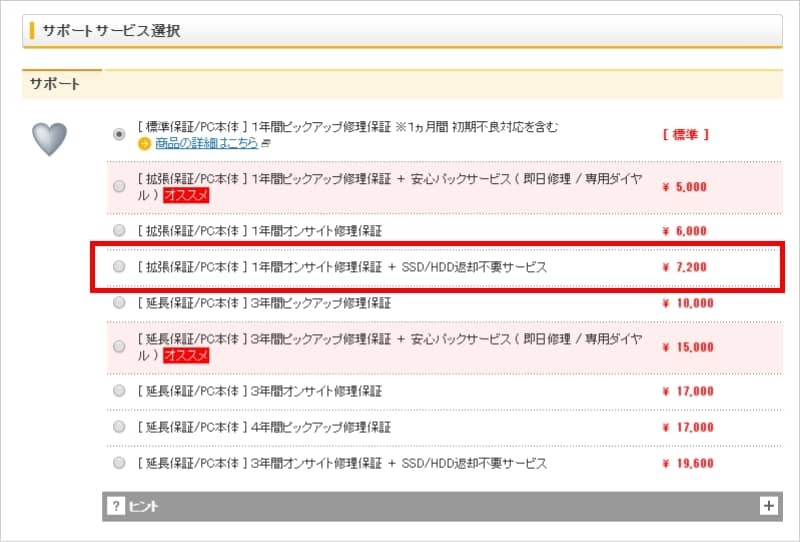Image resolution: width=800 pixels, height=542 pixels.
Task: Click the external link icon after 商品の詳細はこちら
Action: tap(266, 144)
